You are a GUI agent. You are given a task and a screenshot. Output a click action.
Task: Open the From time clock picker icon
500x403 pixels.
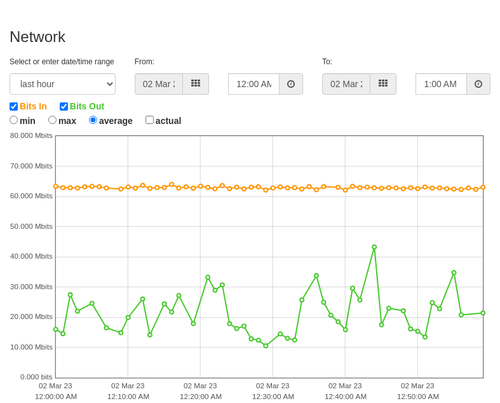291,84
